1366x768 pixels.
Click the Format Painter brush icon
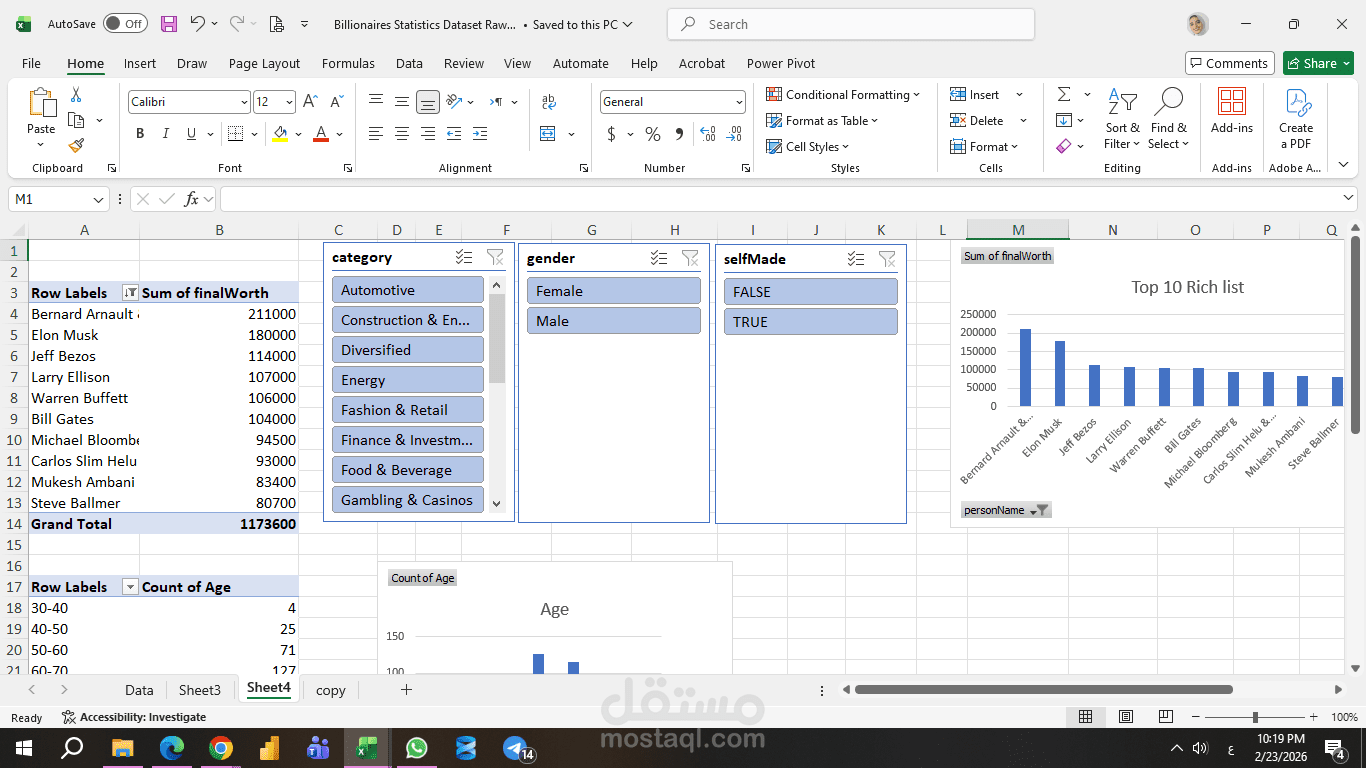76,145
